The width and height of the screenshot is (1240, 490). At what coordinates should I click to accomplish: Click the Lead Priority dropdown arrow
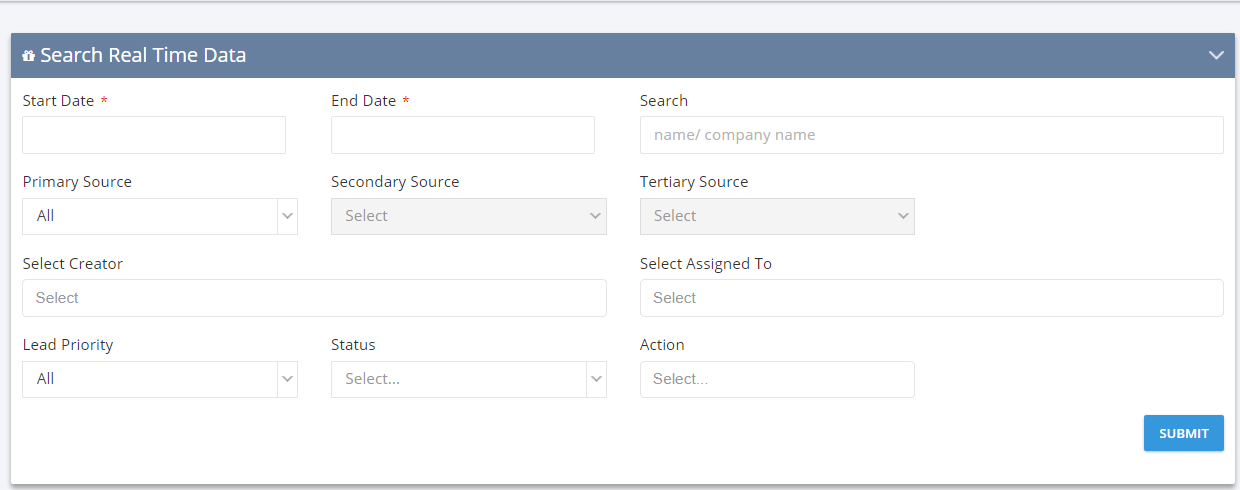coord(288,379)
